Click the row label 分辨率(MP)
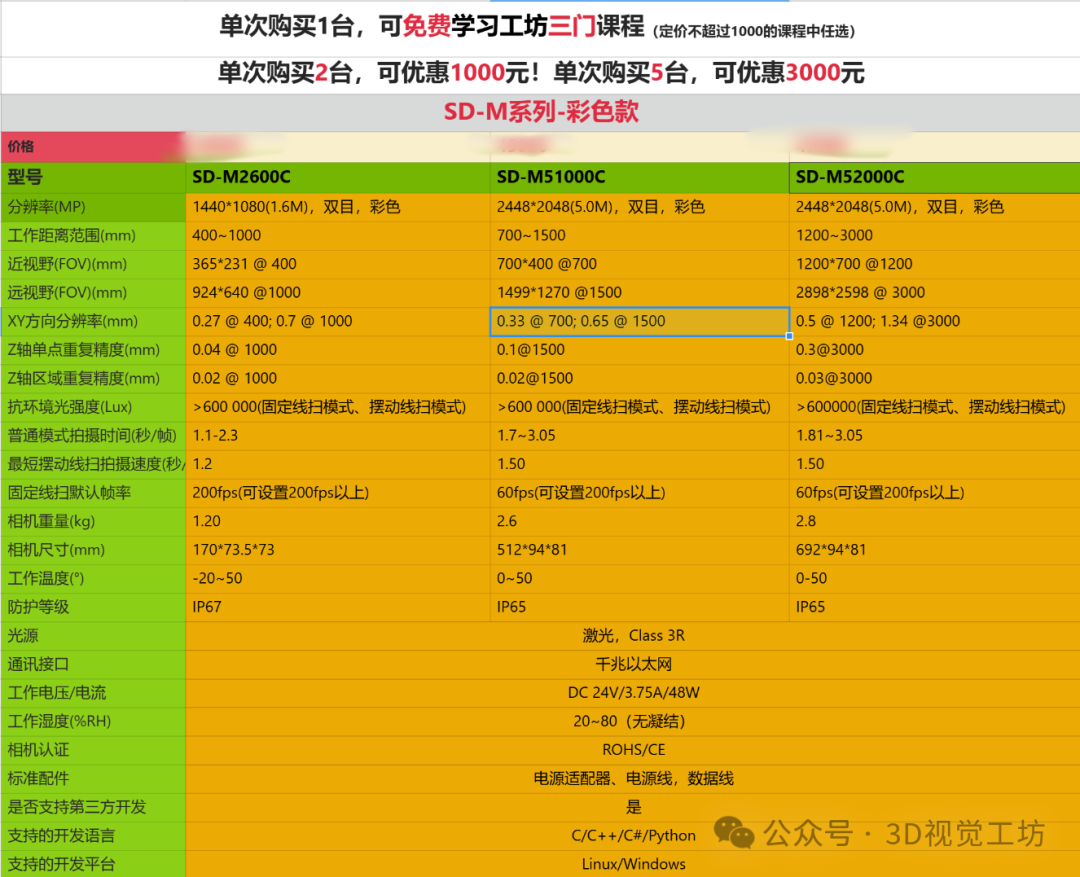1080x877 pixels. tap(93, 207)
